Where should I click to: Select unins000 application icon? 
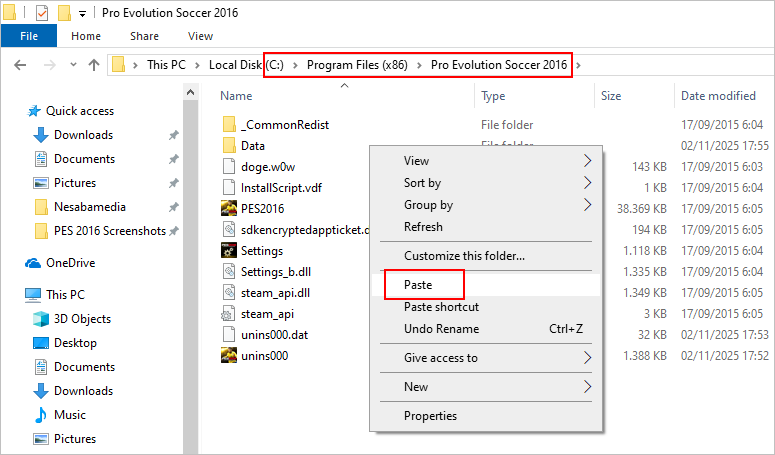click(229, 356)
